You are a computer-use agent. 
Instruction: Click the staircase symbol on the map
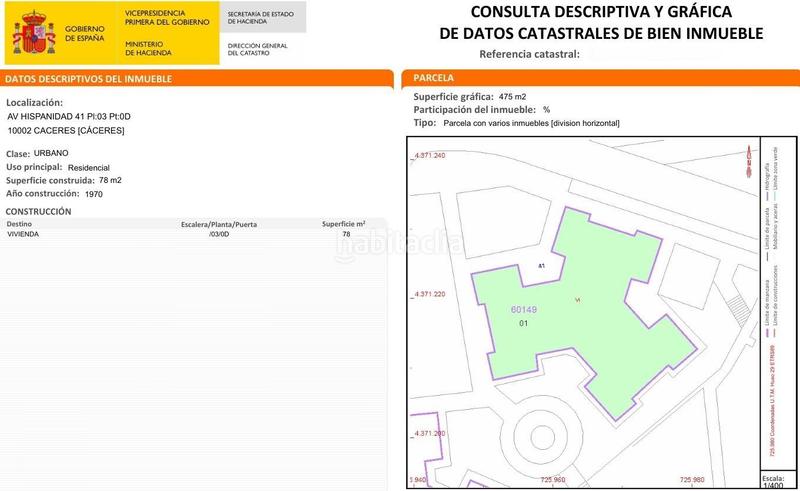pos(738,306)
